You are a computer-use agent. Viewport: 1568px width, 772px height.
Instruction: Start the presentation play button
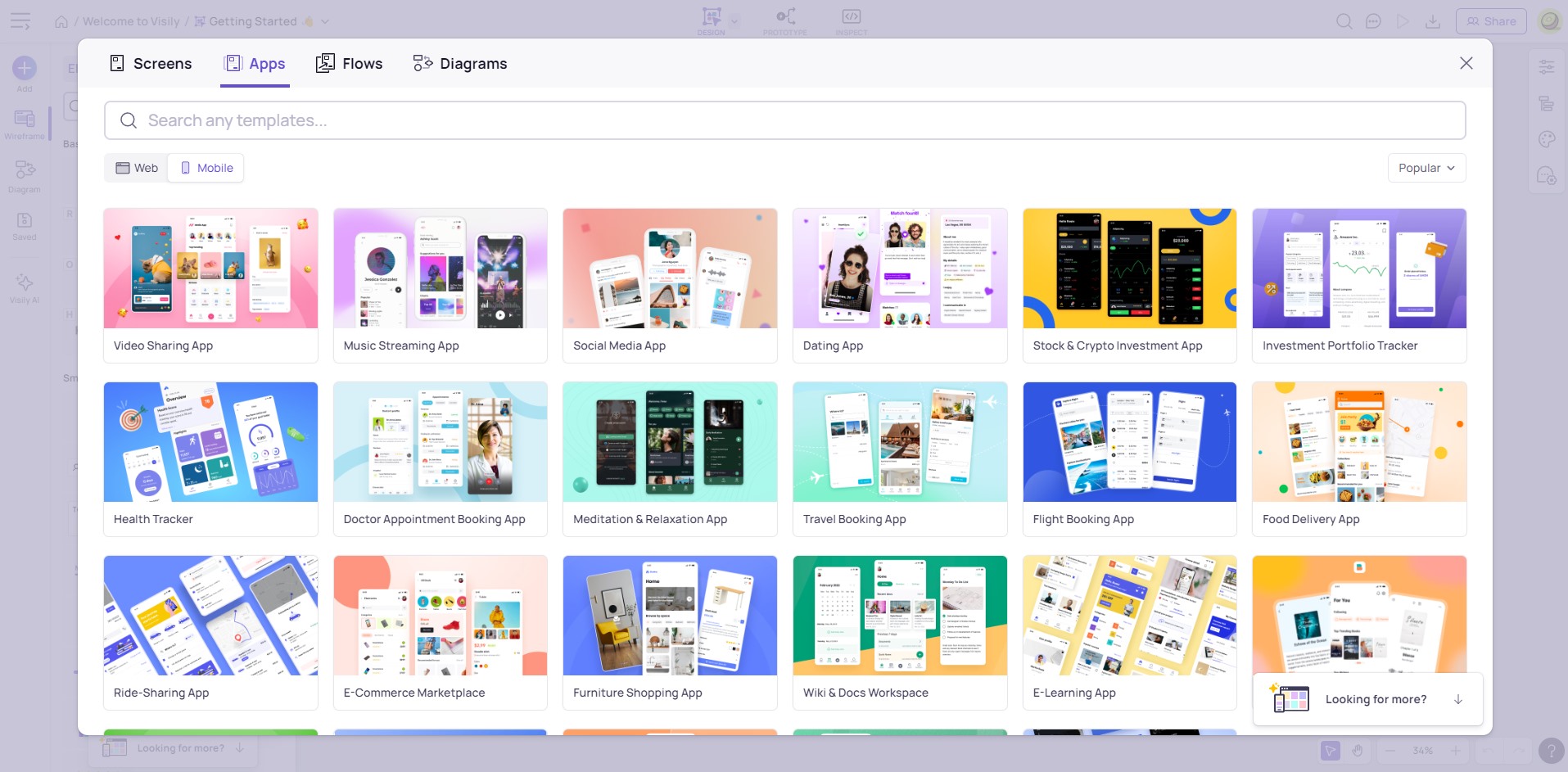pyautogui.click(x=1403, y=21)
